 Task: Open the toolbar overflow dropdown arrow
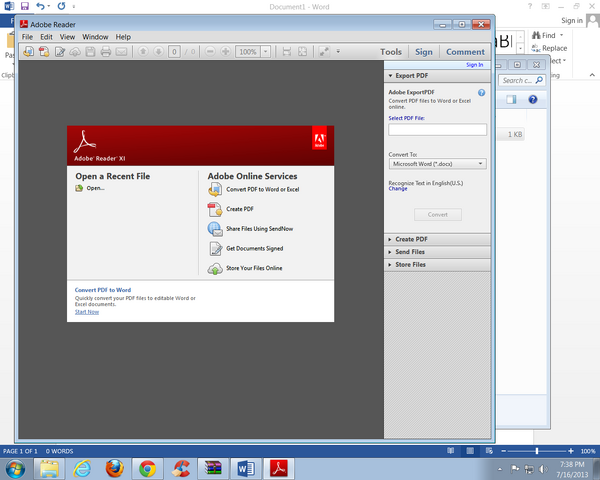[x=338, y=51]
